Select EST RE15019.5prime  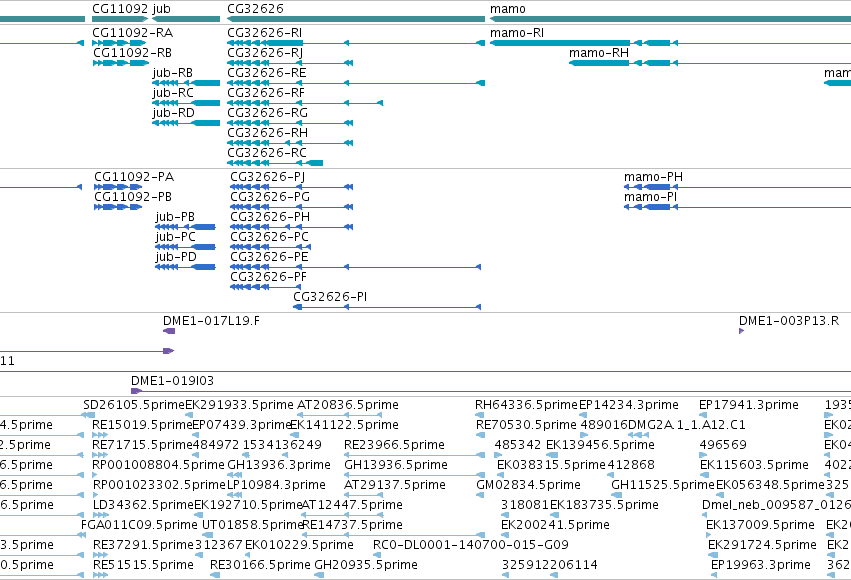click(143, 425)
